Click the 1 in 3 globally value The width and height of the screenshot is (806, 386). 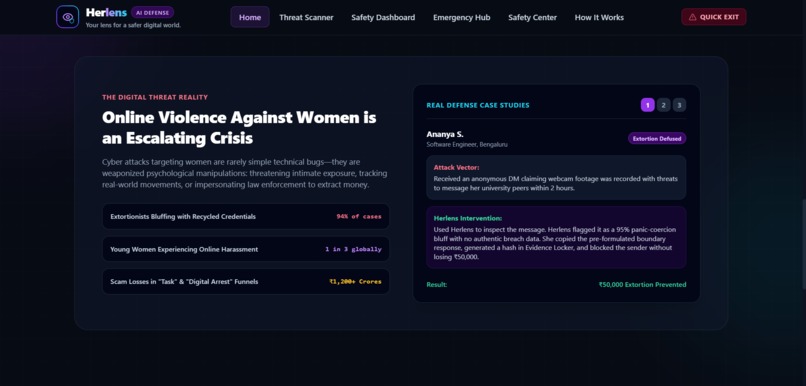tap(353, 249)
